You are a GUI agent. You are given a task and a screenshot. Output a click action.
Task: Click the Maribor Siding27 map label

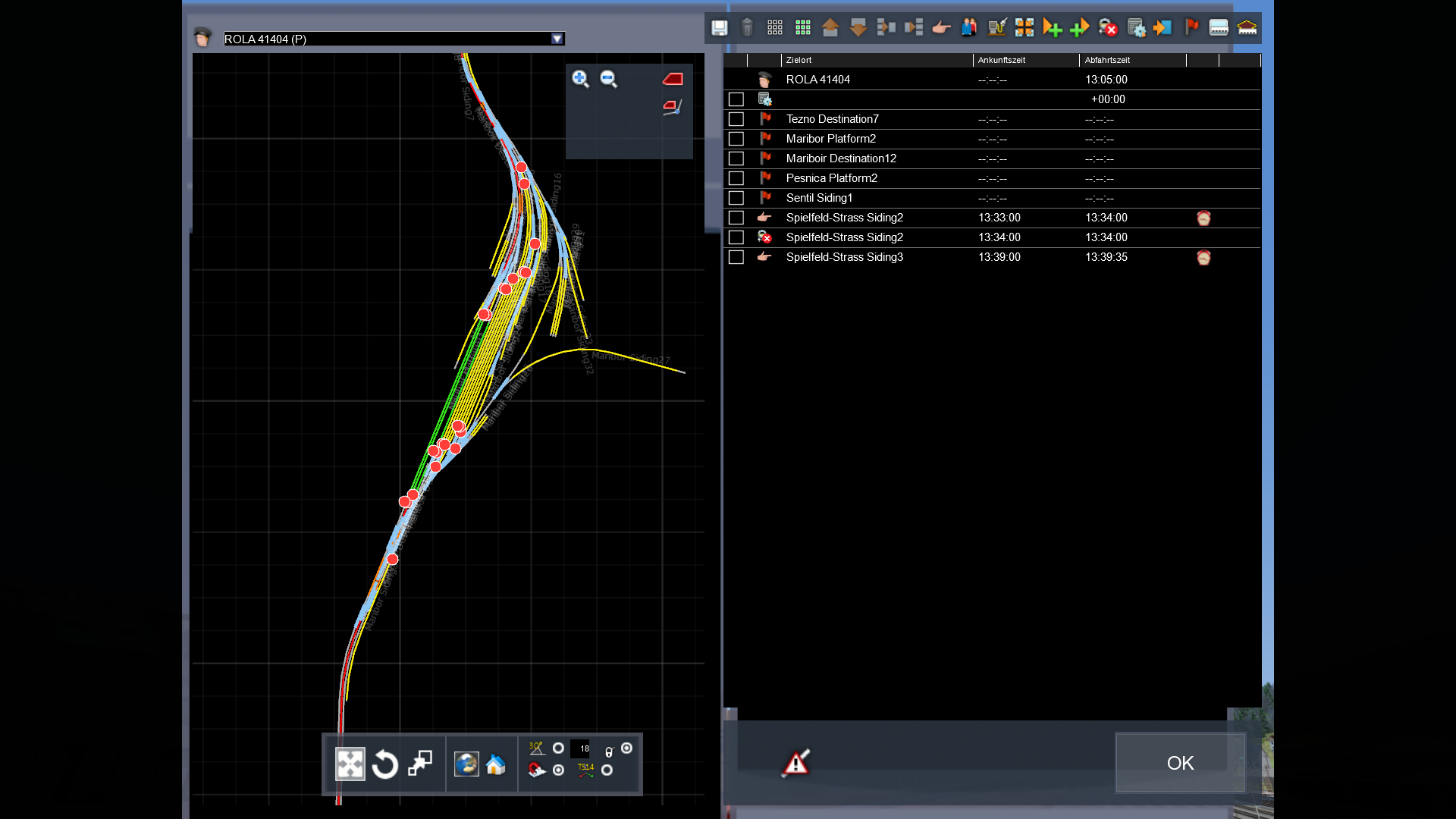631,358
